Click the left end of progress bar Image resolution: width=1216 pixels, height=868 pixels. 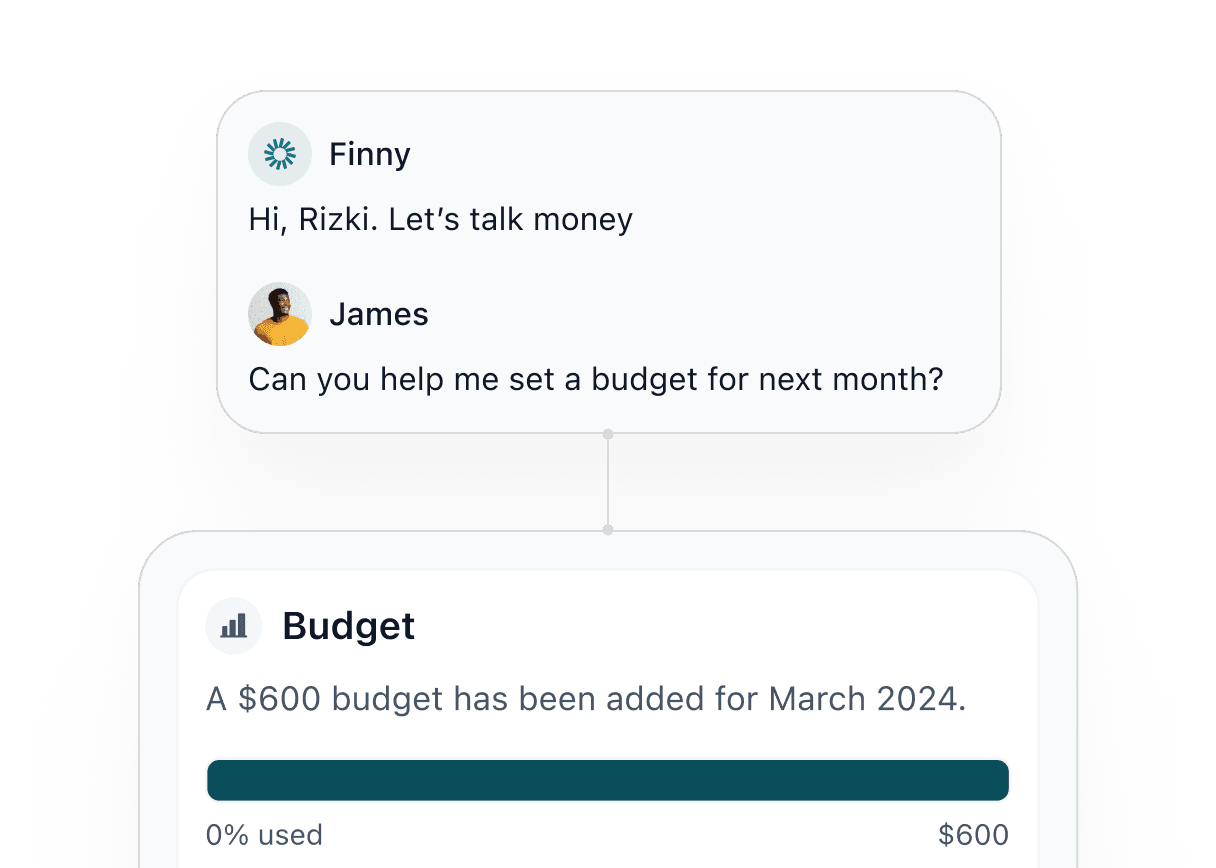tap(215, 780)
